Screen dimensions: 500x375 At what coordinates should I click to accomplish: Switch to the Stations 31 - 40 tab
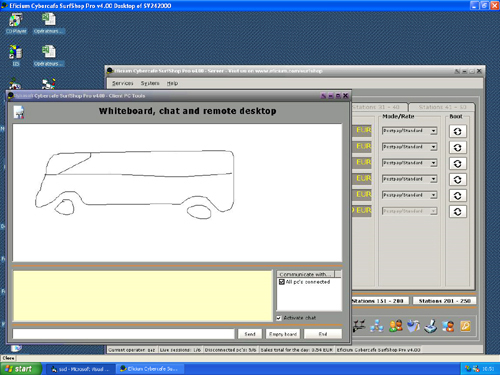[379, 107]
